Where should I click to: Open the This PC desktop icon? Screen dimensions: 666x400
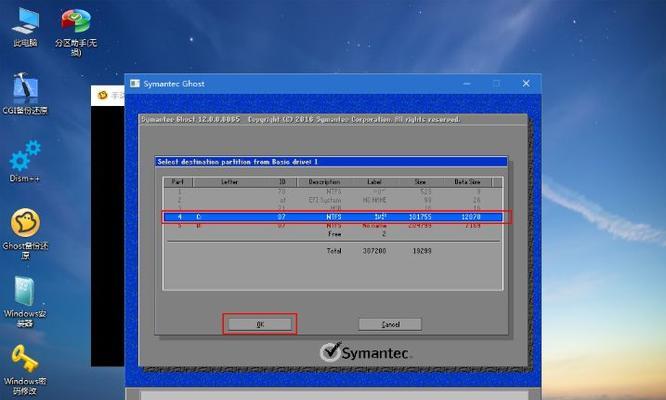point(25,26)
